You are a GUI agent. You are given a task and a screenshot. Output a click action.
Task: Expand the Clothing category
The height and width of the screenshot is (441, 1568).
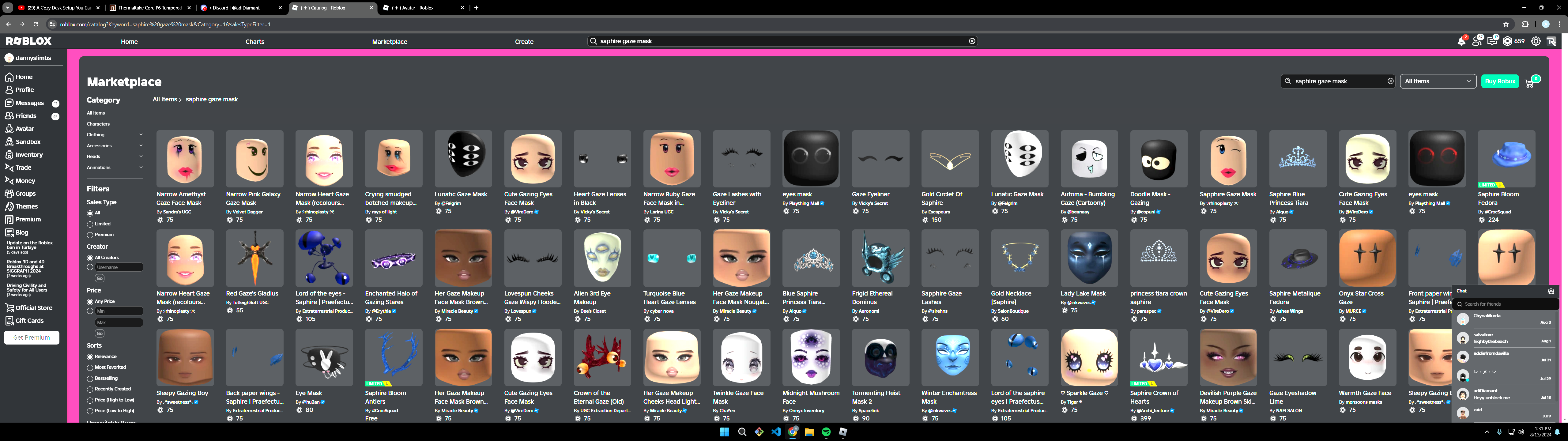(141, 135)
